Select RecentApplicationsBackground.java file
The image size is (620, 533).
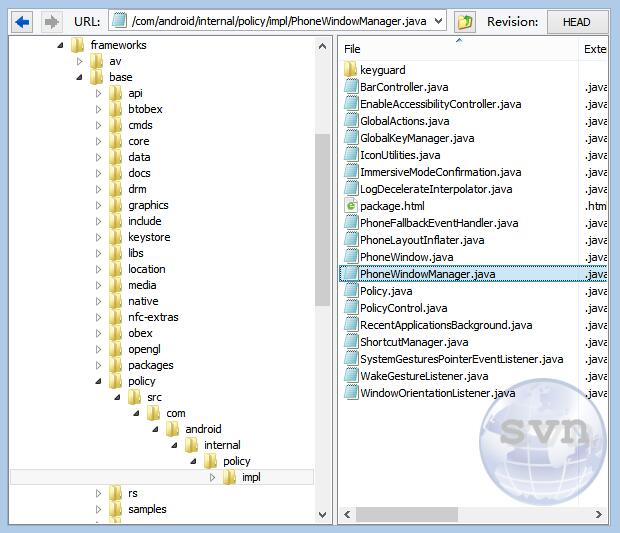tap(446, 325)
